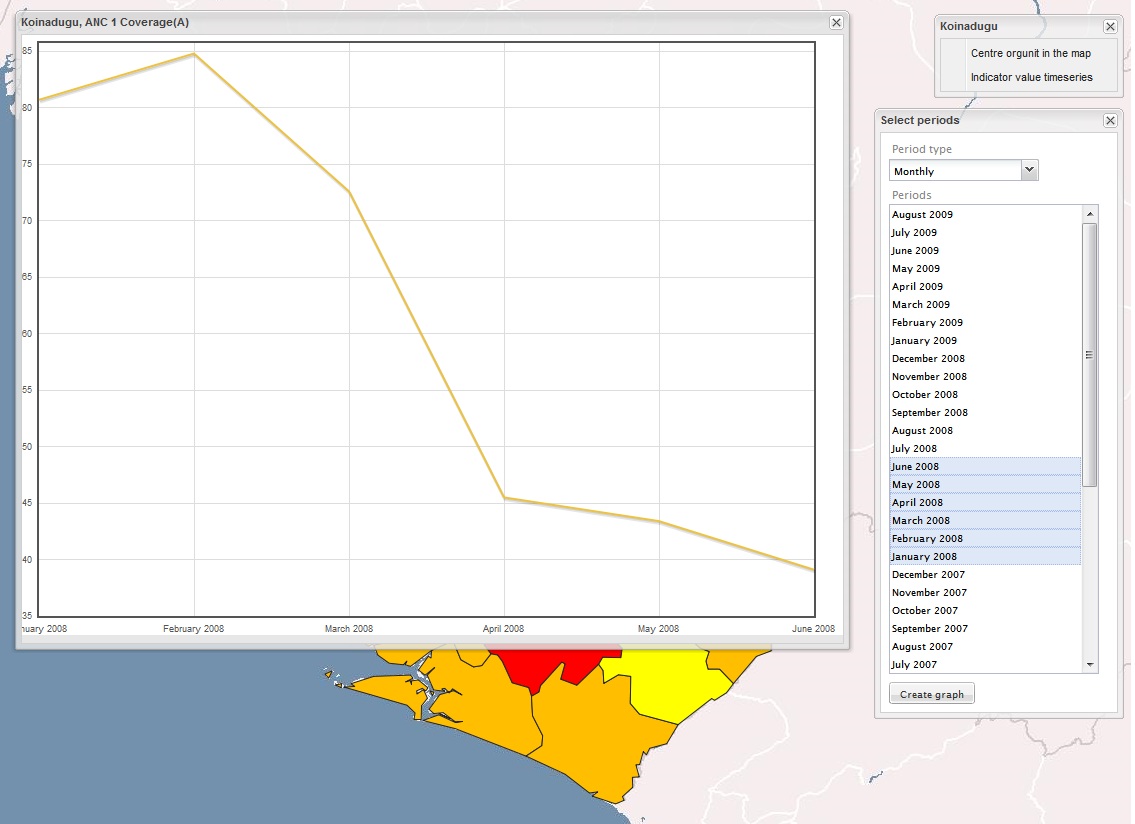1135x824 pixels.
Task: Close the Koinadugu ANC 1 Coverage chart window
Action: coord(836,22)
